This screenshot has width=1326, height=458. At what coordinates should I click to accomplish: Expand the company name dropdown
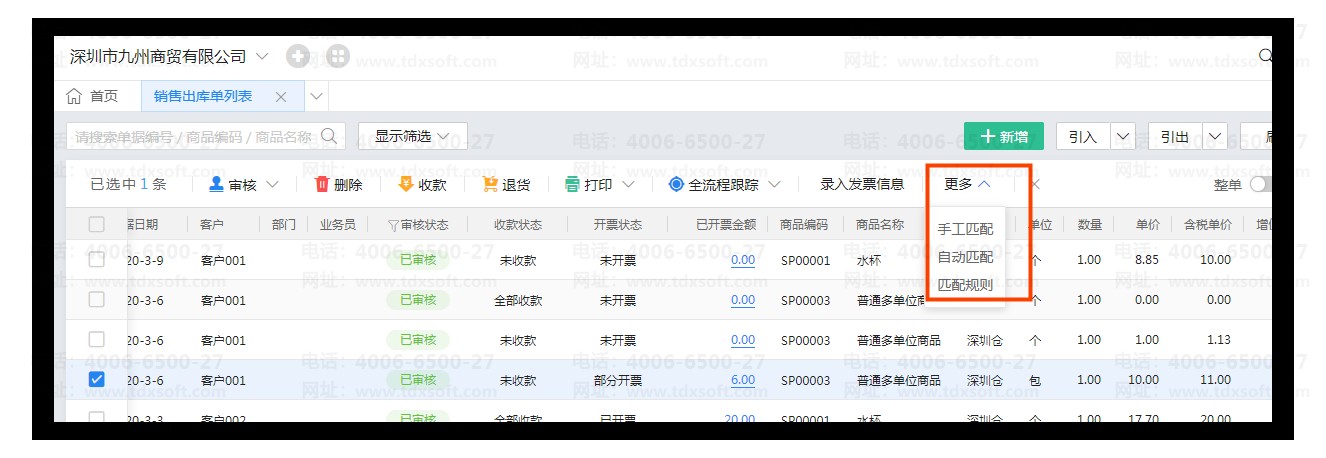click(262, 57)
